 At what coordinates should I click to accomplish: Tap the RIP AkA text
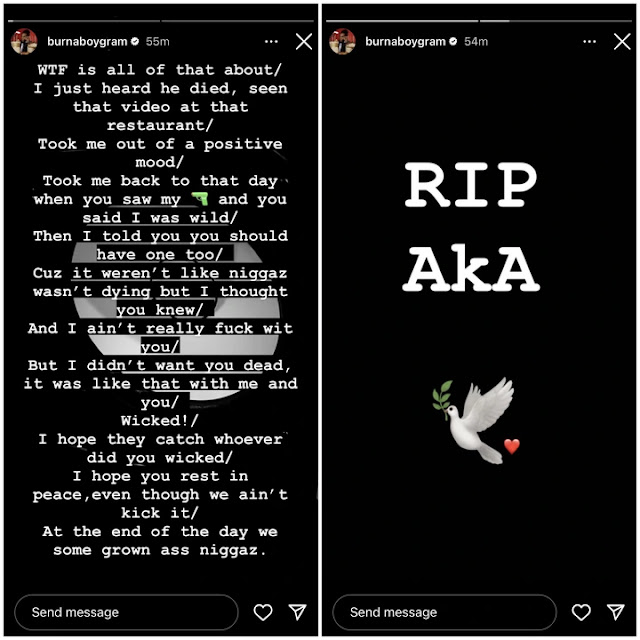click(471, 227)
